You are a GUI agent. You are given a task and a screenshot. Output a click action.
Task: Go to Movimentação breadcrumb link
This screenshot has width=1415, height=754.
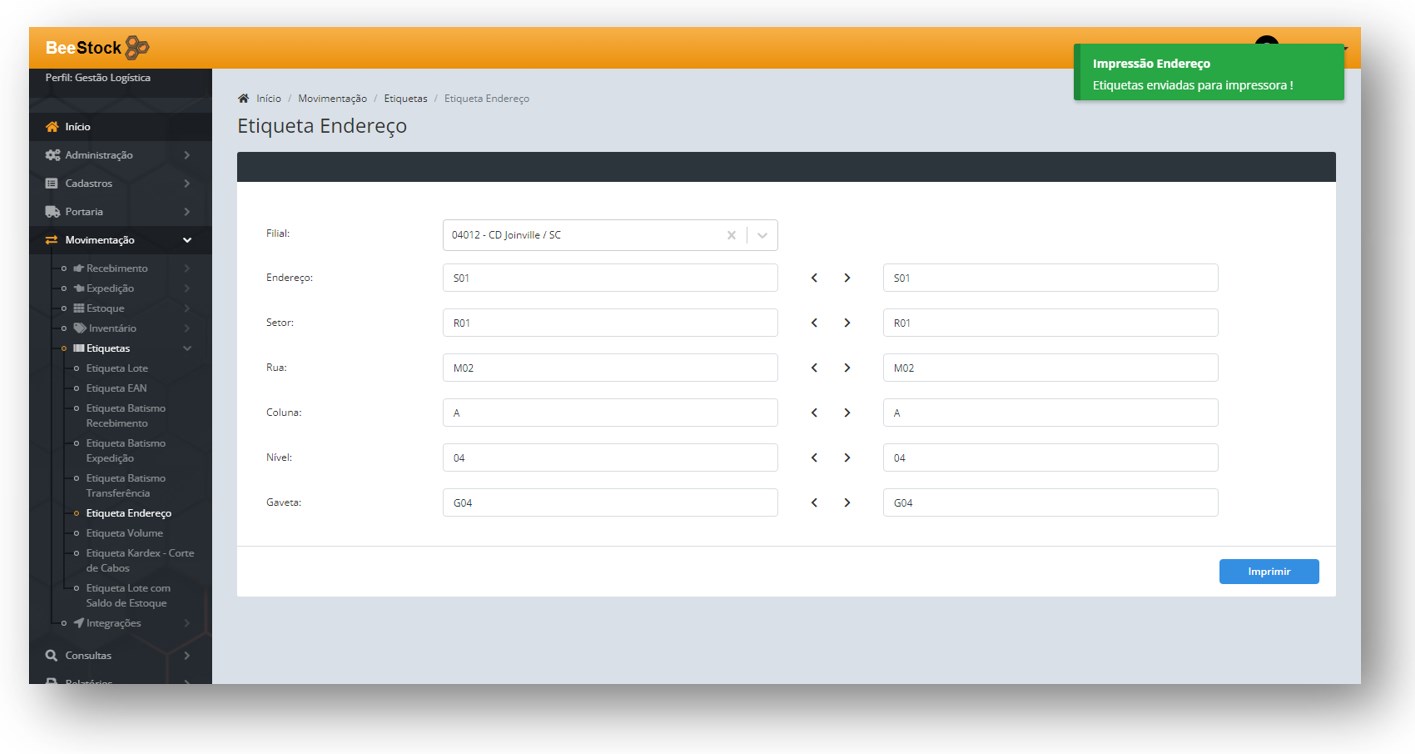(332, 99)
